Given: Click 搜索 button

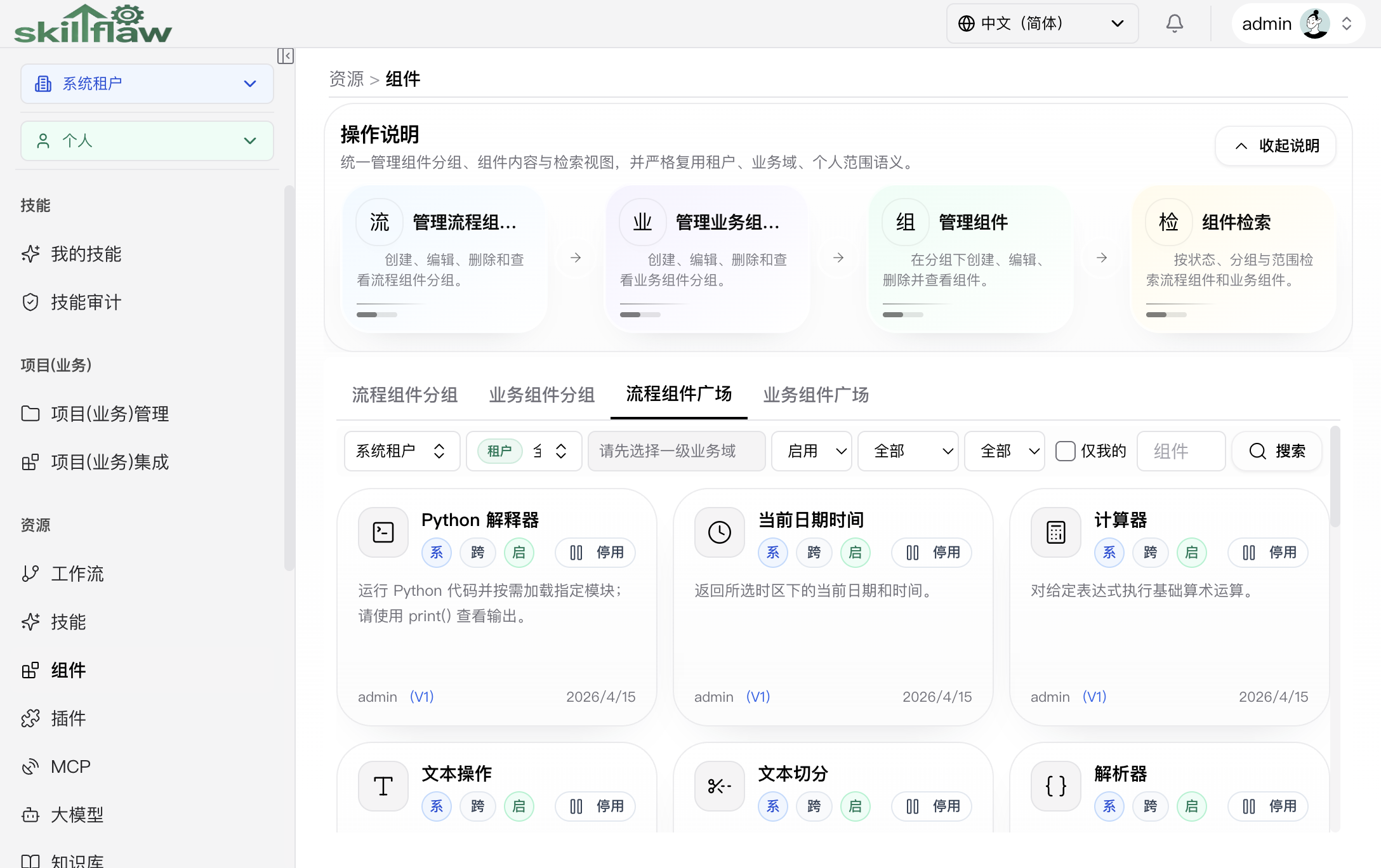Looking at the screenshot, I should point(1276,451).
